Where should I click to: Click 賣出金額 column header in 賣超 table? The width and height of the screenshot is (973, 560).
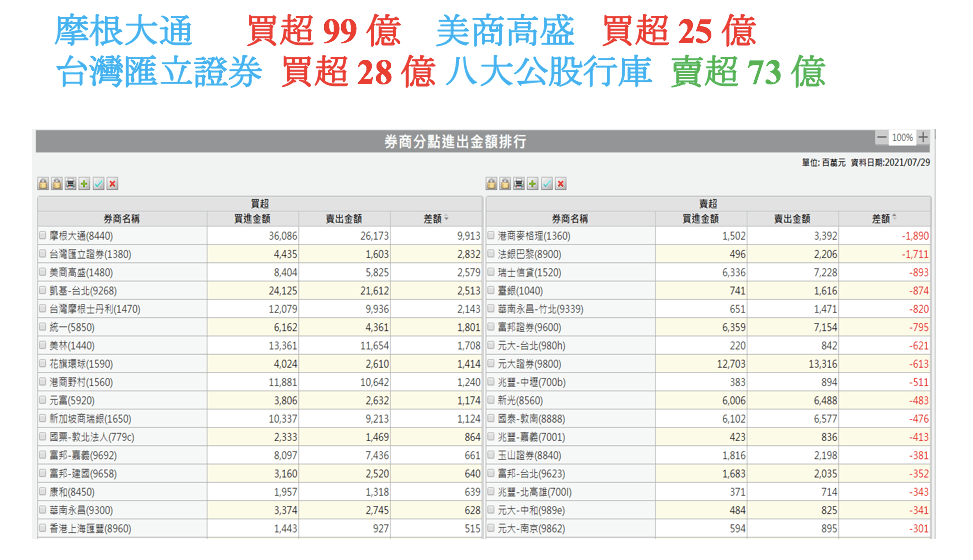click(792, 219)
